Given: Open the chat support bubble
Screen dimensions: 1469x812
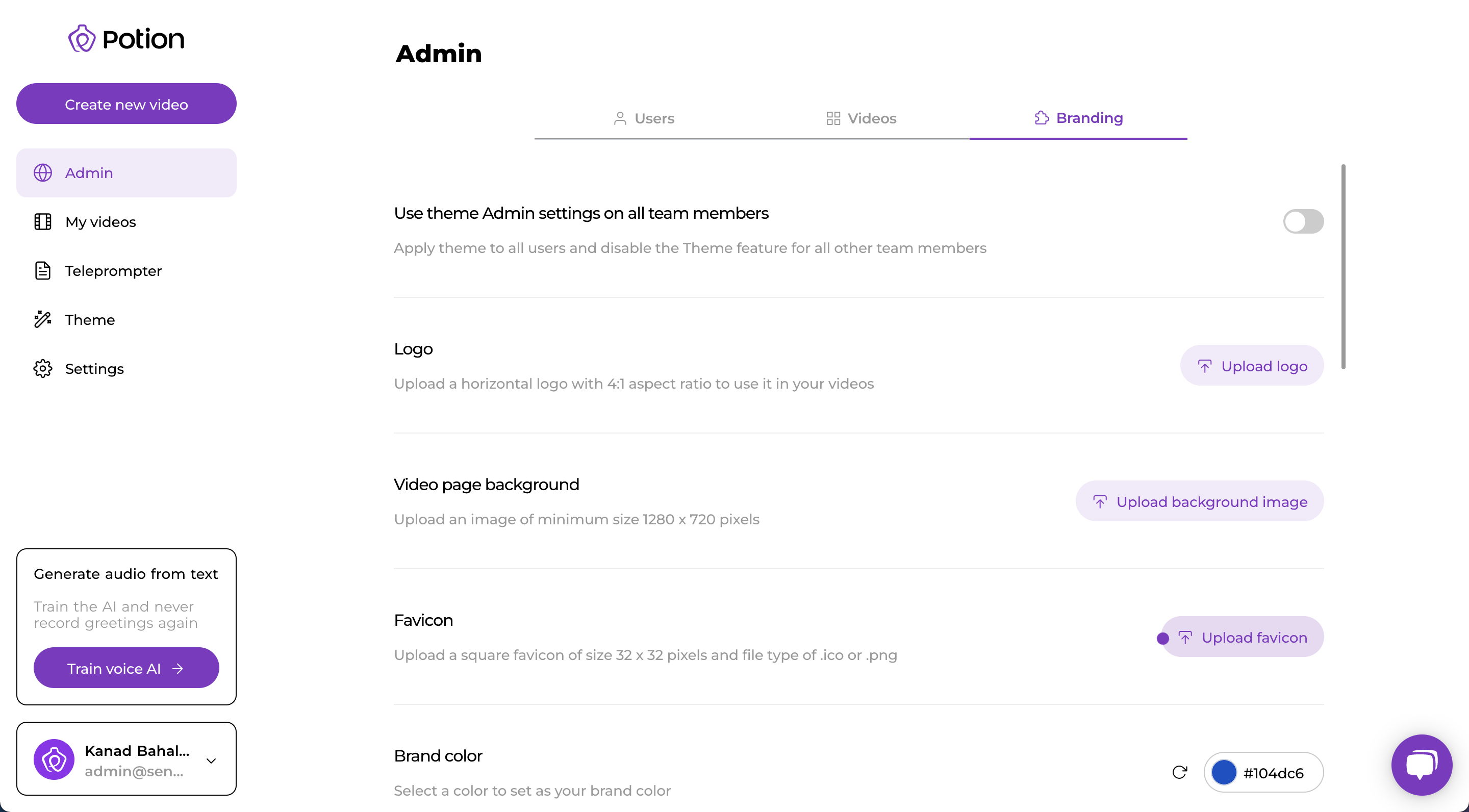Looking at the screenshot, I should click(x=1422, y=765).
